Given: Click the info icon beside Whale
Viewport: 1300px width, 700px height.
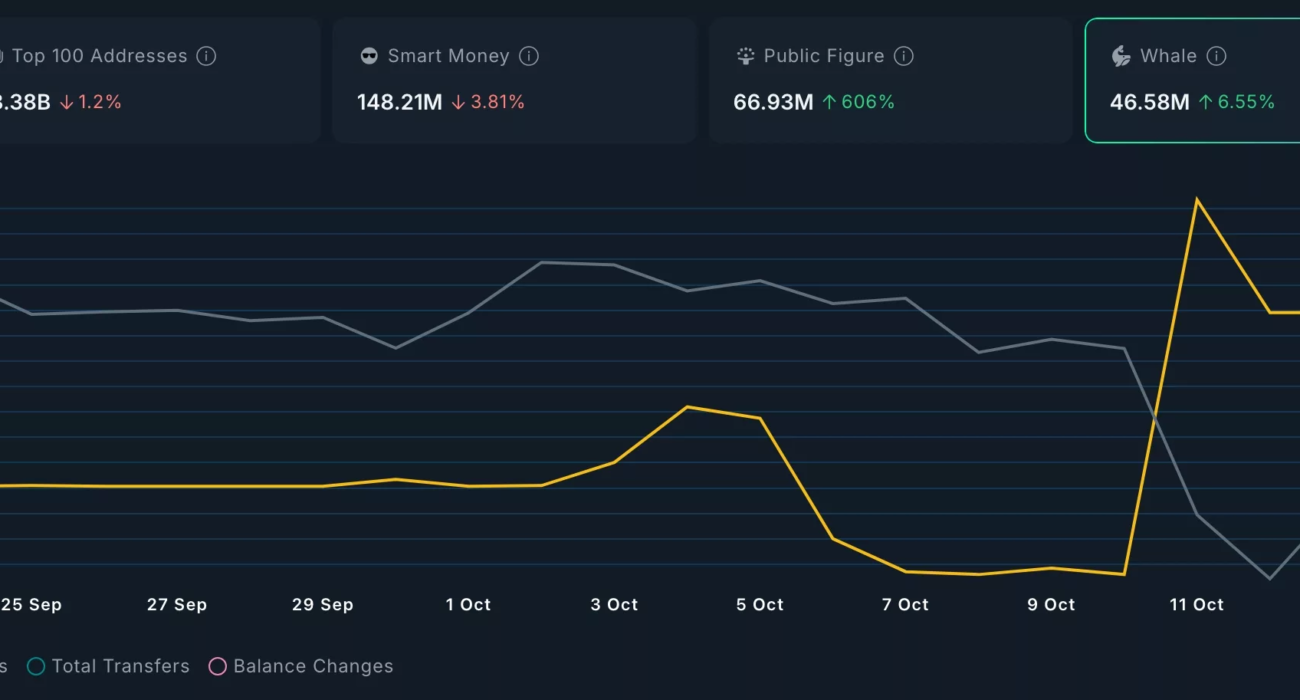Looking at the screenshot, I should tap(1216, 56).
